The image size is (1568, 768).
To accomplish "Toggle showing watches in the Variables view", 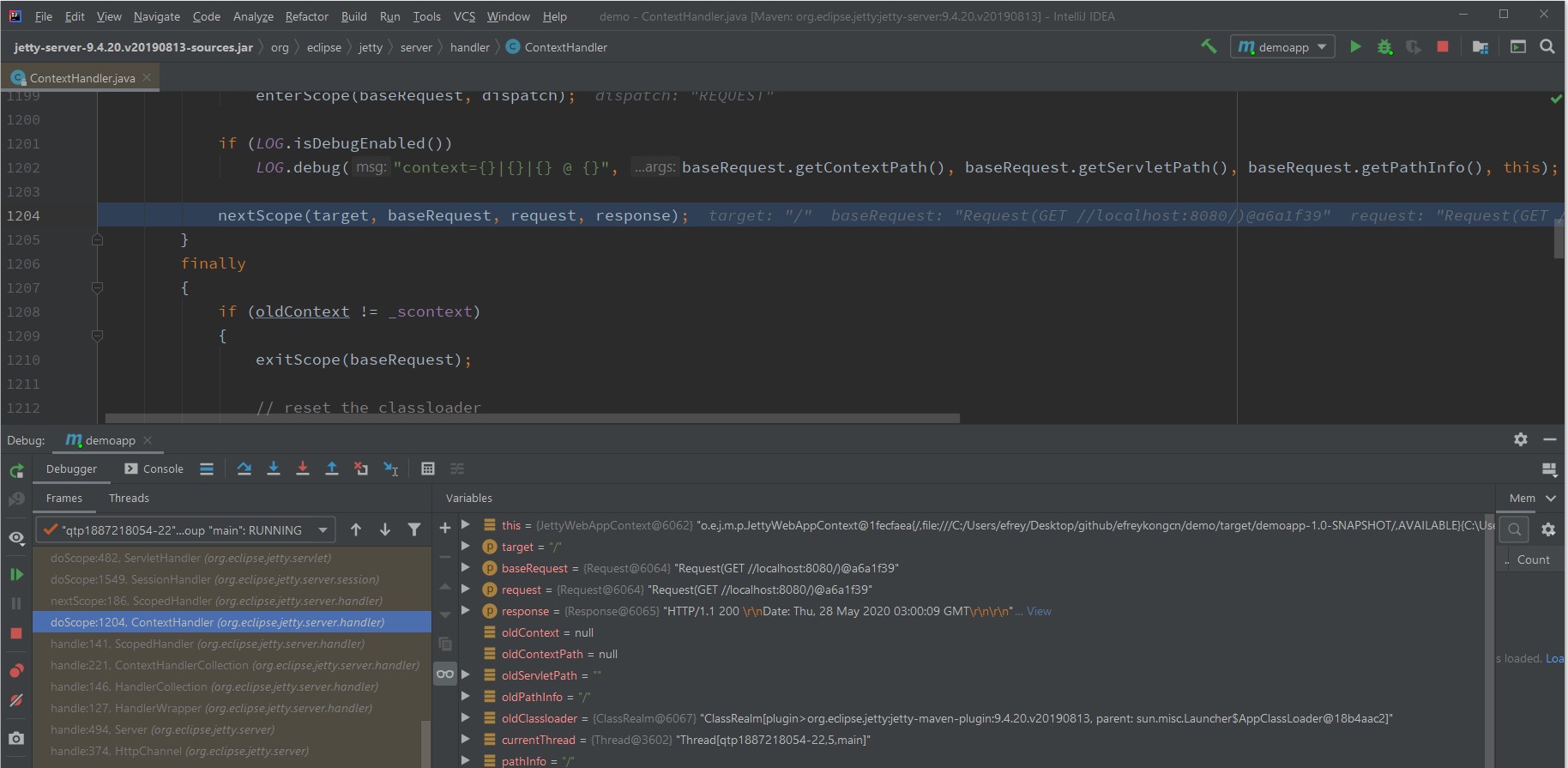I will pyautogui.click(x=445, y=674).
